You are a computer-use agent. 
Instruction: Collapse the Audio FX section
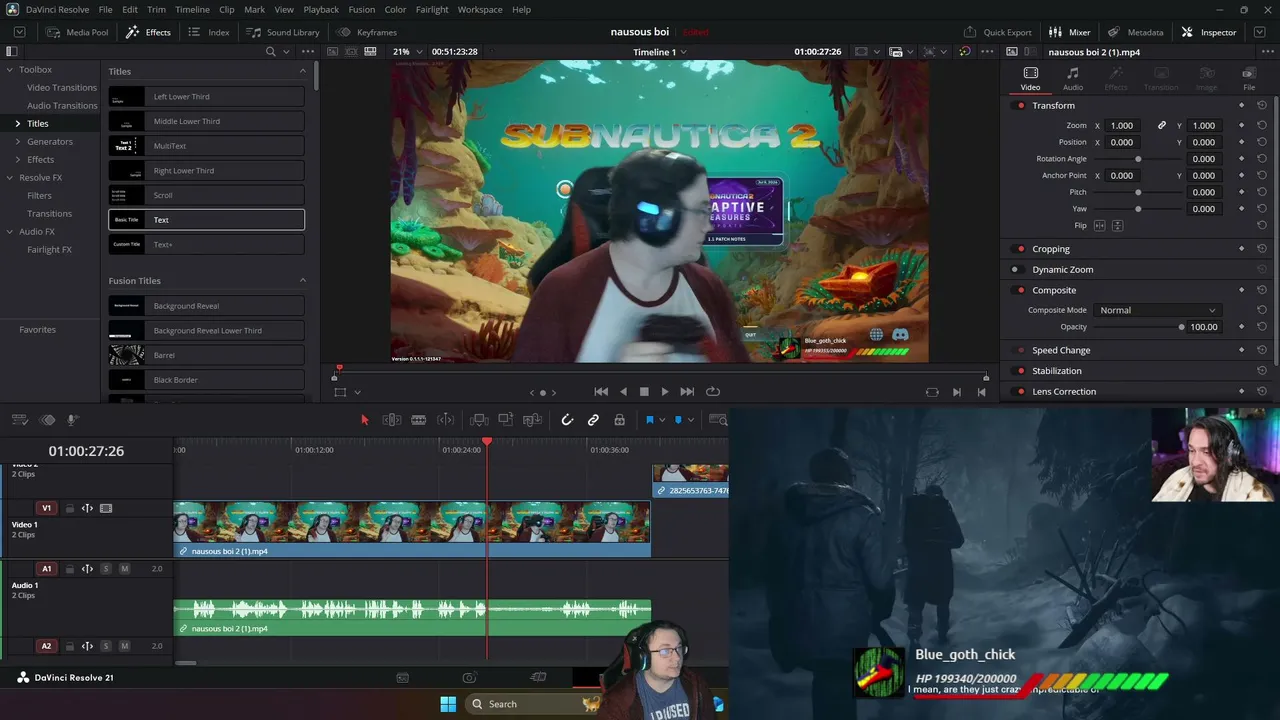8,232
